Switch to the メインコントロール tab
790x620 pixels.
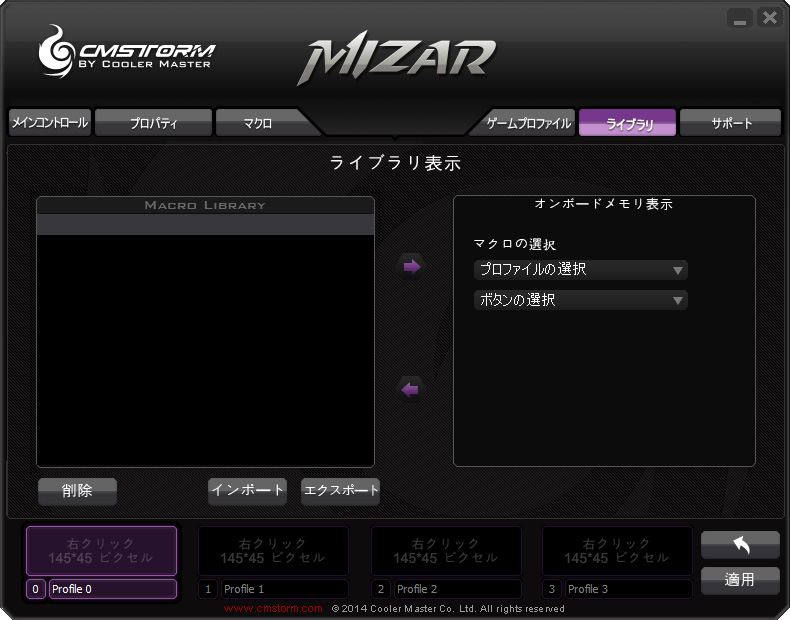pyautogui.click(x=50, y=122)
